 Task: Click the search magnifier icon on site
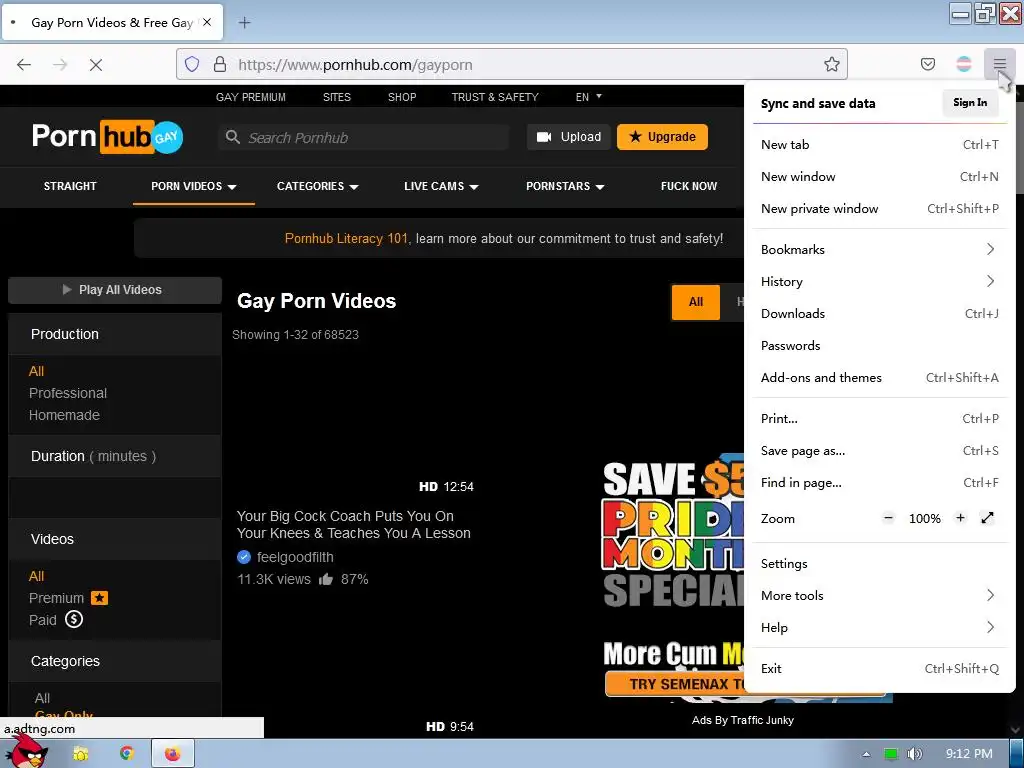(x=232, y=137)
